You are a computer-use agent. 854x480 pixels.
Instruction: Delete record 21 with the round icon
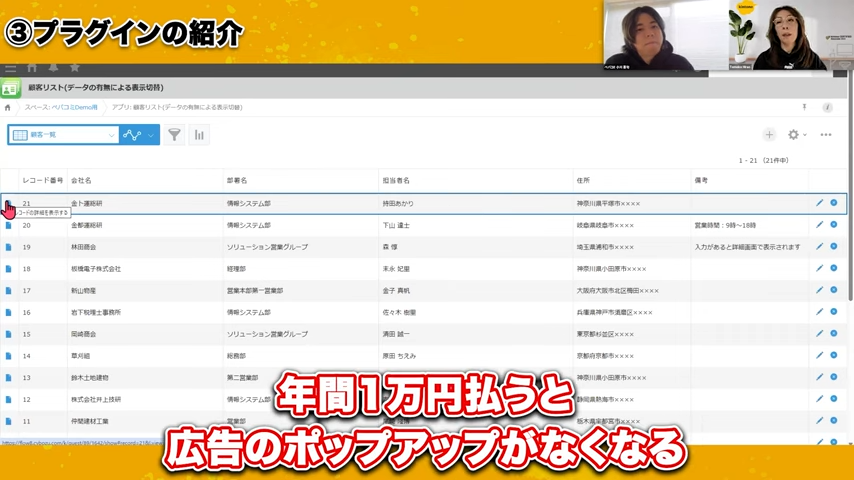[x=834, y=203]
